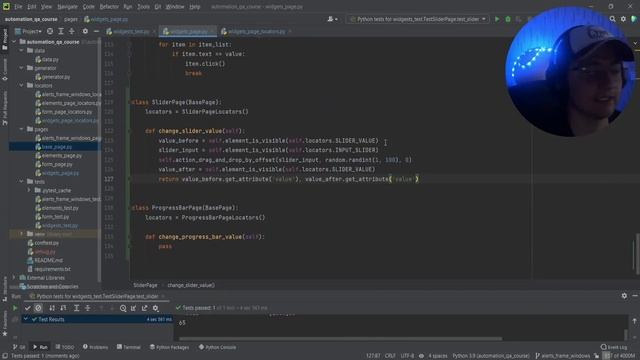
Task: Open run configuration dropdown
Action: point(418,19)
